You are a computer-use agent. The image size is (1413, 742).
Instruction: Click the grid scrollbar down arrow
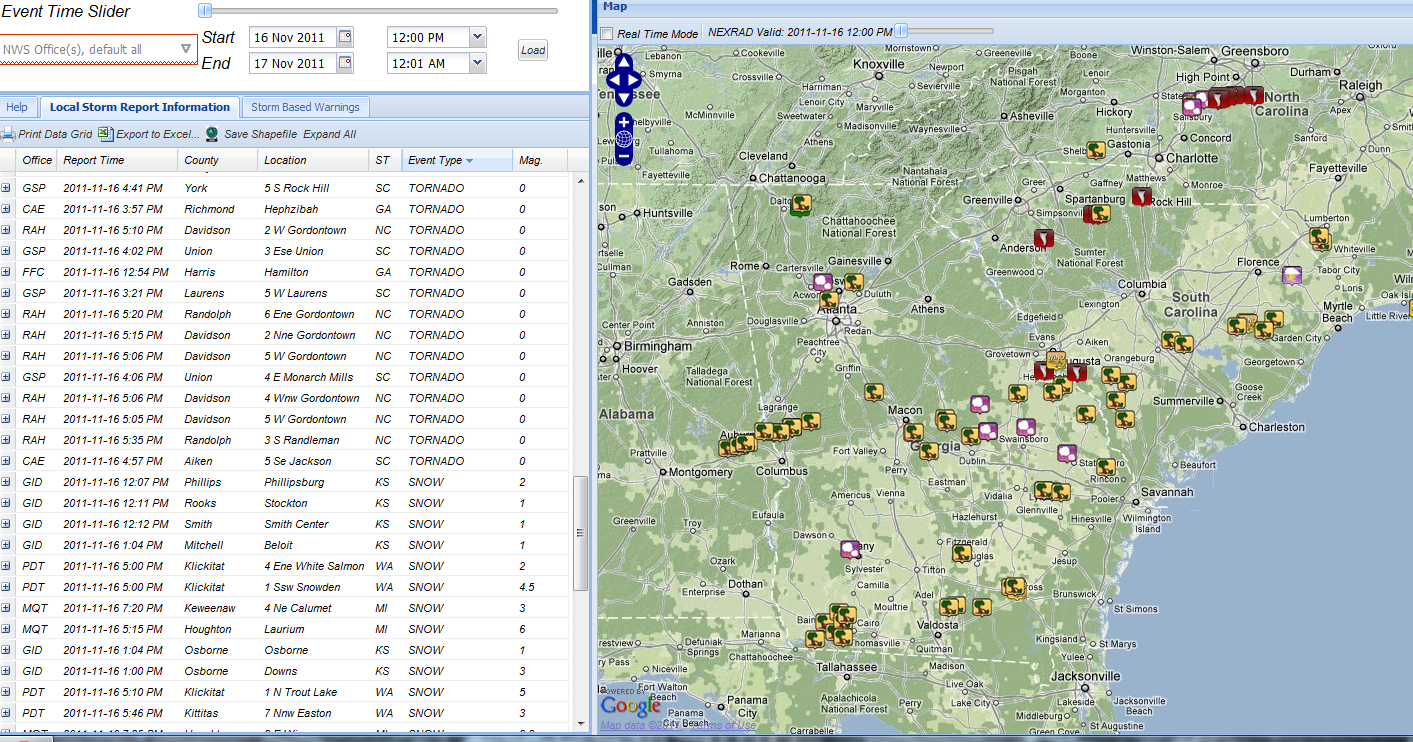click(580, 722)
